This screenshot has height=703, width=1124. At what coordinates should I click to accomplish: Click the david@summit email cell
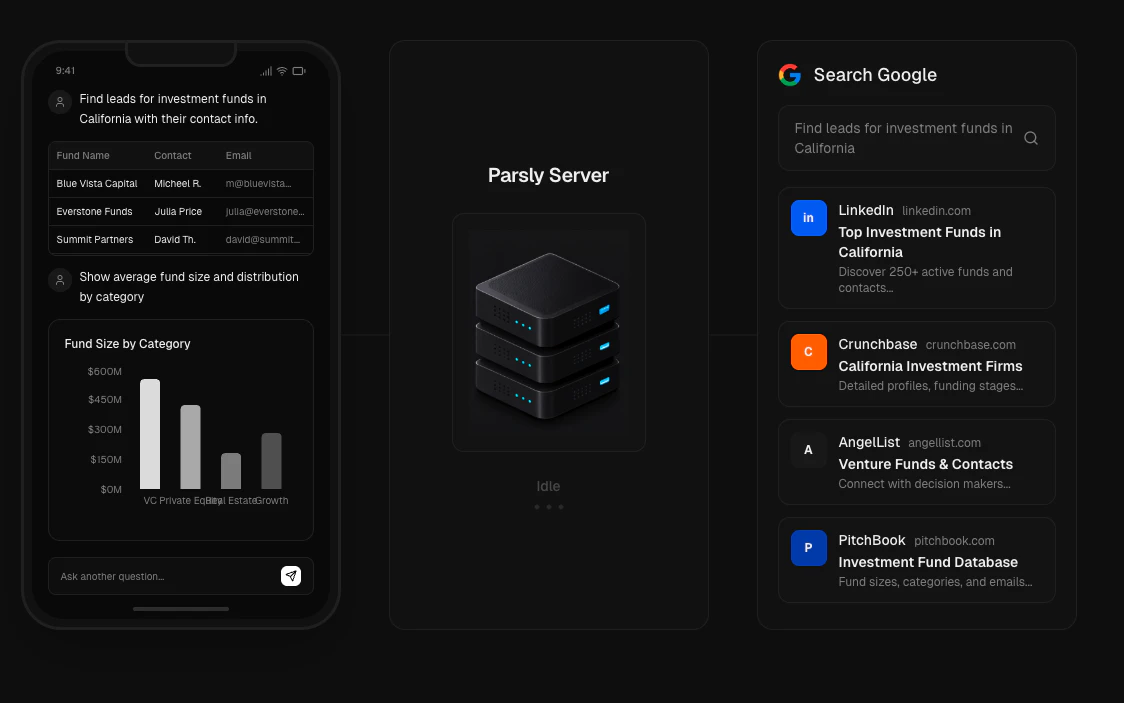pyautogui.click(x=262, y=239)
